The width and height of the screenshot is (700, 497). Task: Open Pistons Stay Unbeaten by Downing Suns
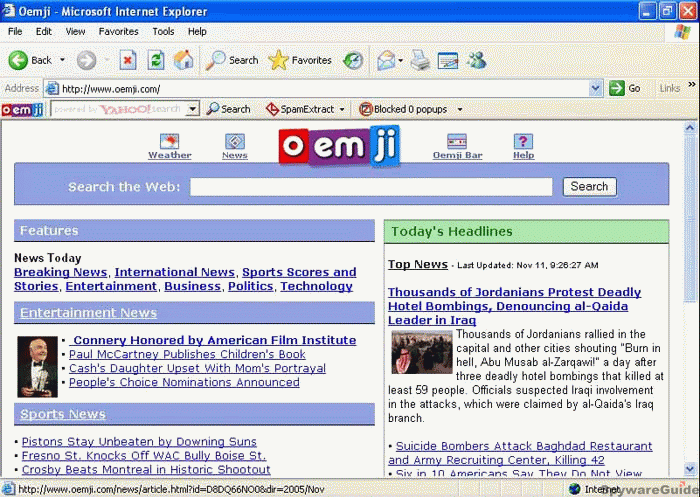(139, 442)
